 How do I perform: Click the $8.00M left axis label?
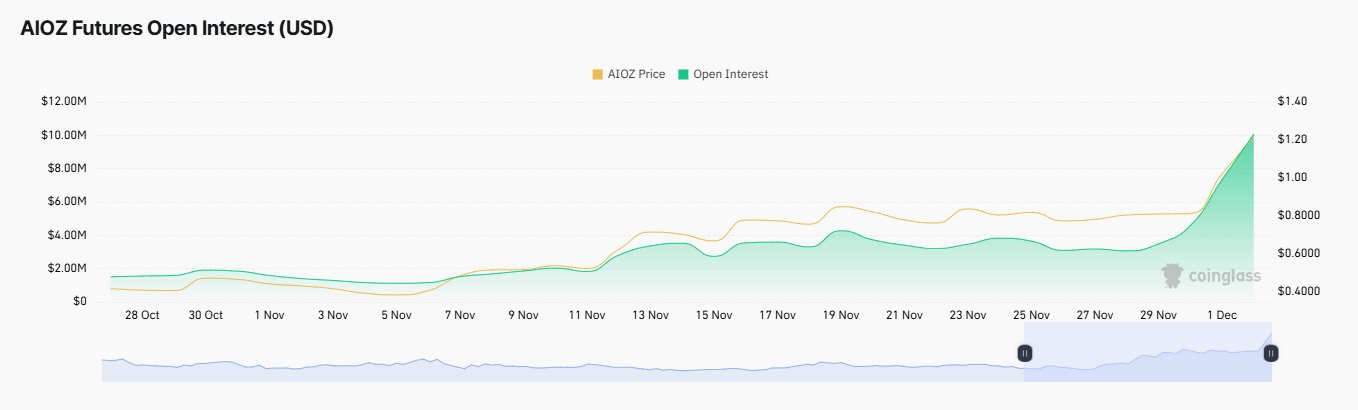(66, 168)
